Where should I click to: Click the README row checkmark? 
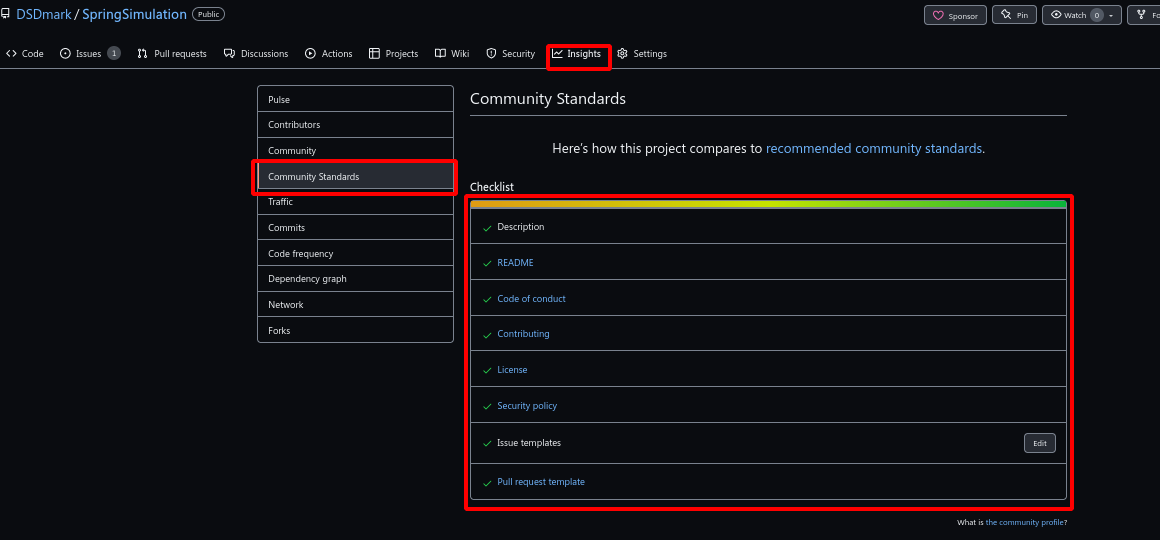pos(487,263)
